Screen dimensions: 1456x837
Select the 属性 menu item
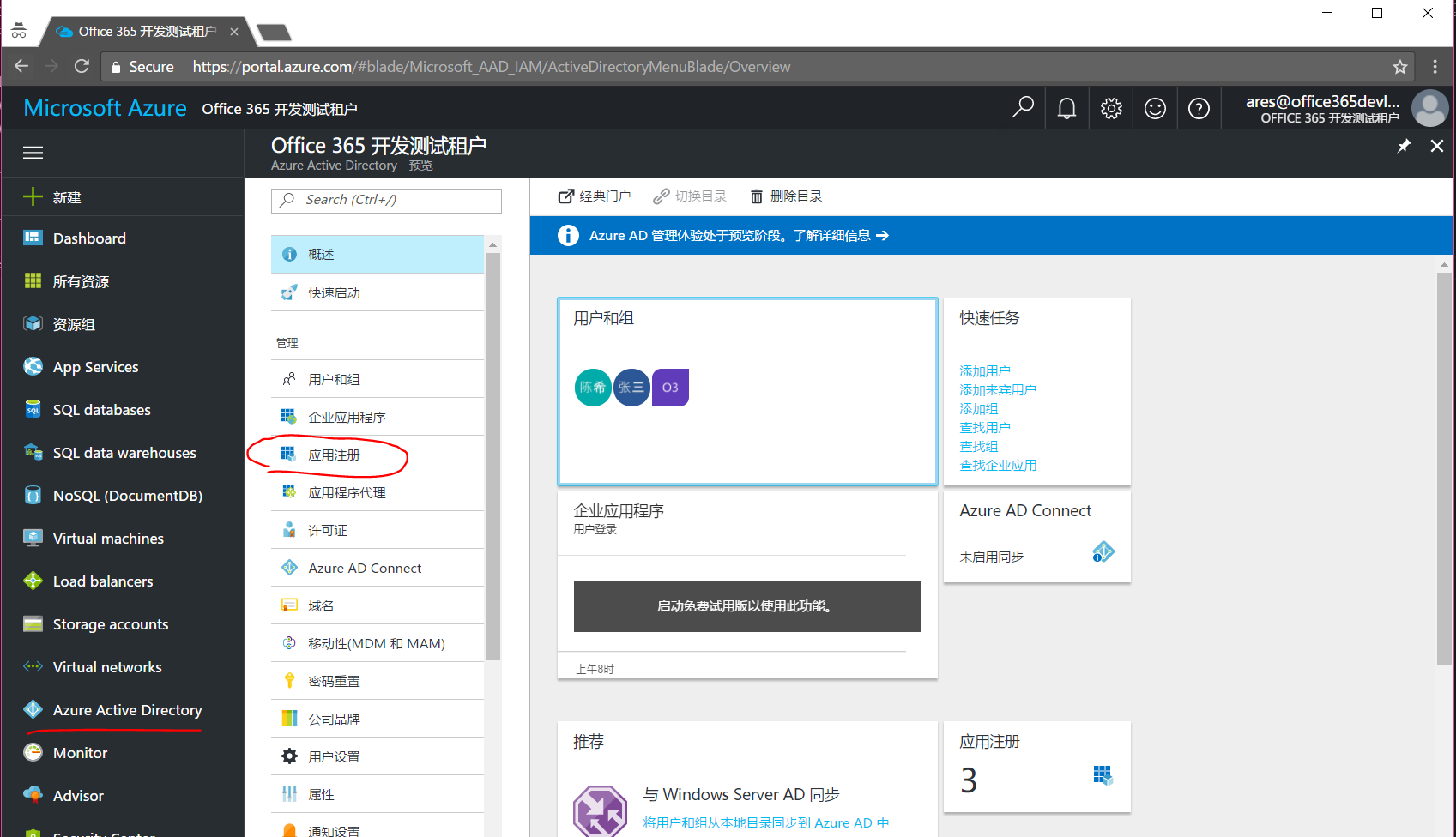pos(378,794)
